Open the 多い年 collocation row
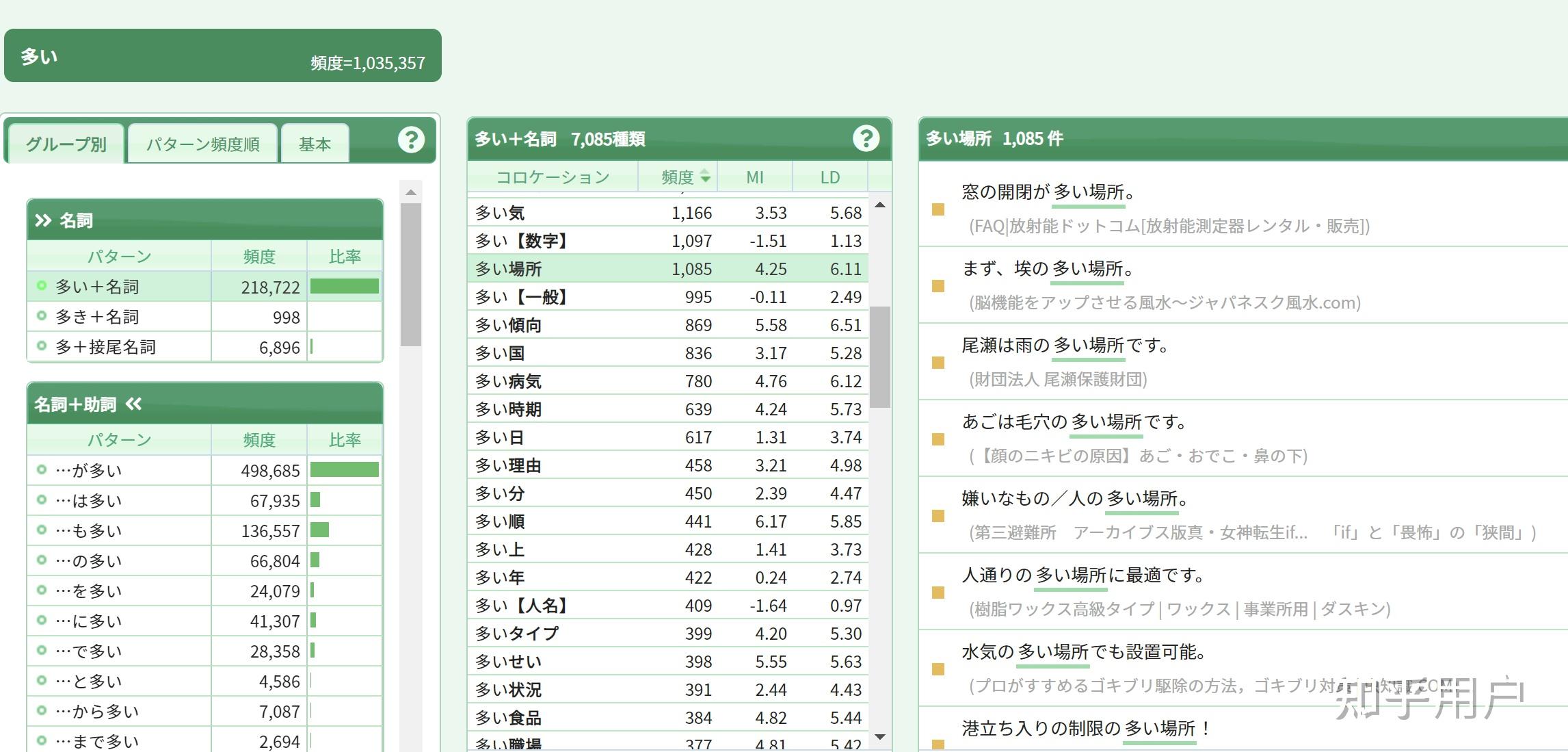Viewport: 1568px width, 752px height. click(x=668, y=578)
